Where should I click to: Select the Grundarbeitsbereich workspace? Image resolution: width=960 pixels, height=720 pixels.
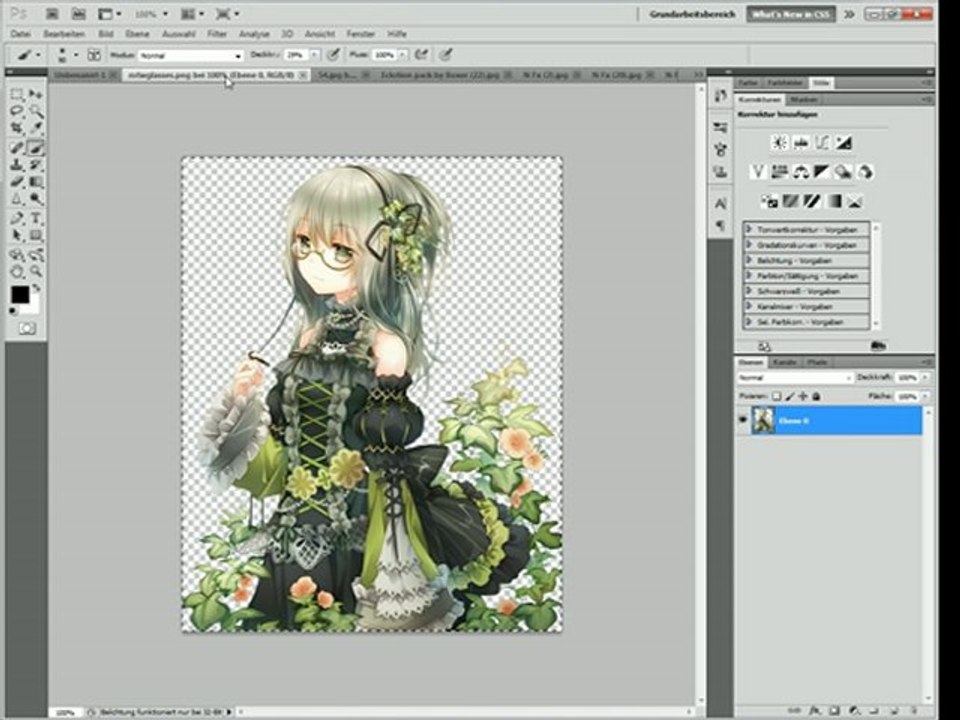692,13
